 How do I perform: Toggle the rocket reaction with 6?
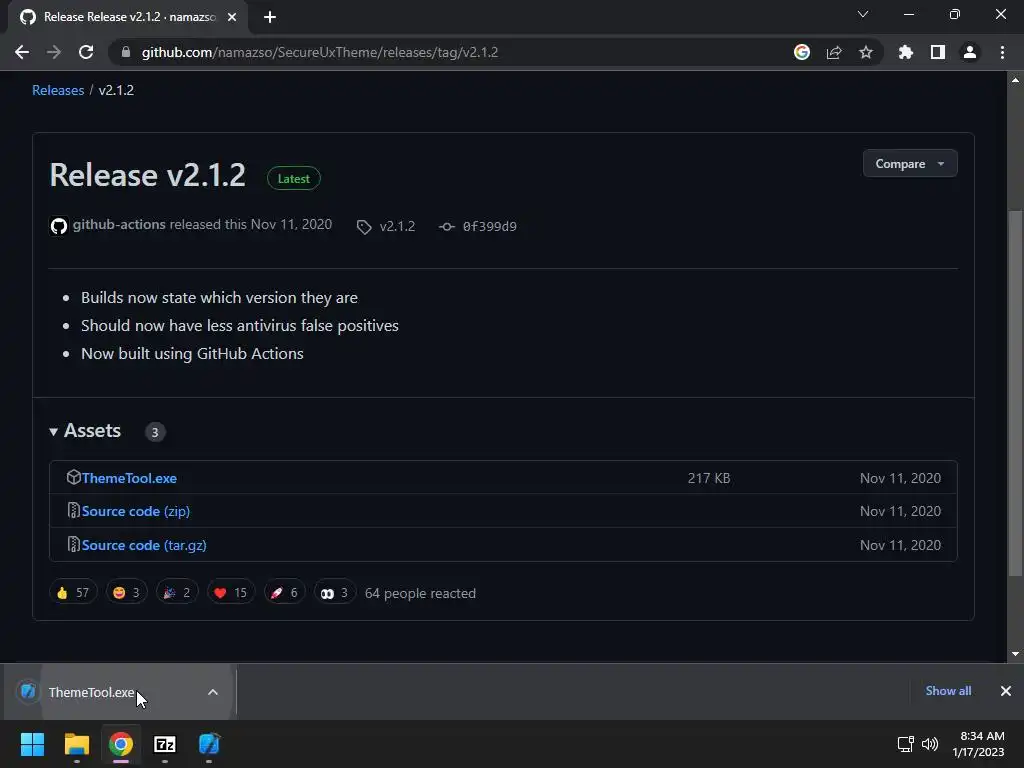[x=284, y=592]
